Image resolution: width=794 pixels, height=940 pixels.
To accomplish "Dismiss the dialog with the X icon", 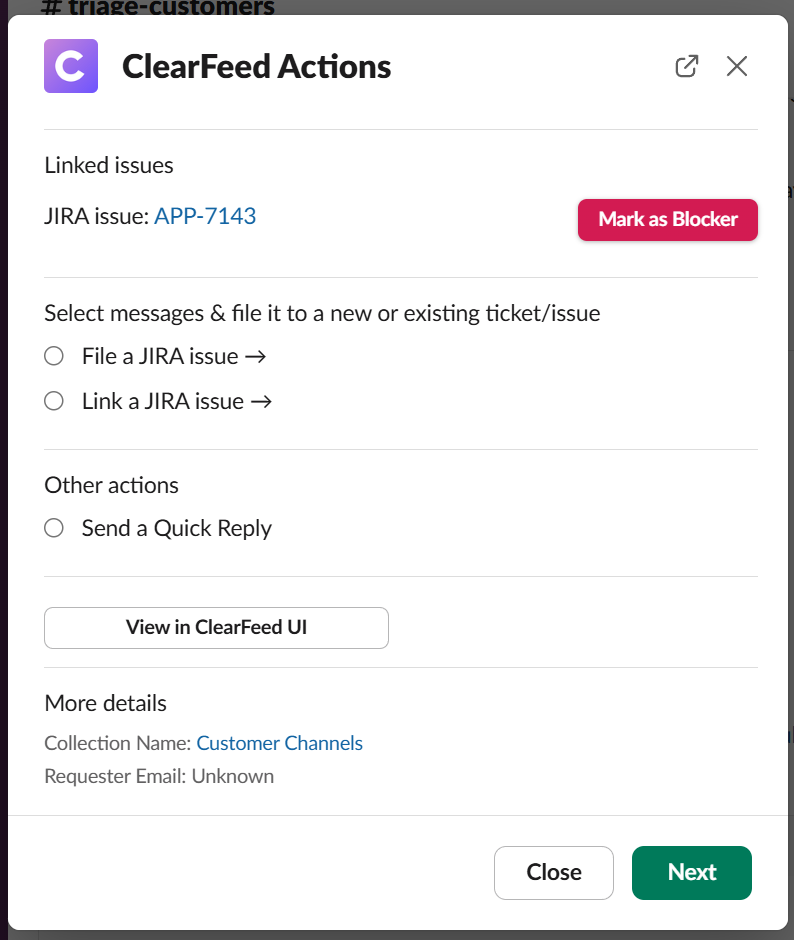I will click(x=737, y=67).
